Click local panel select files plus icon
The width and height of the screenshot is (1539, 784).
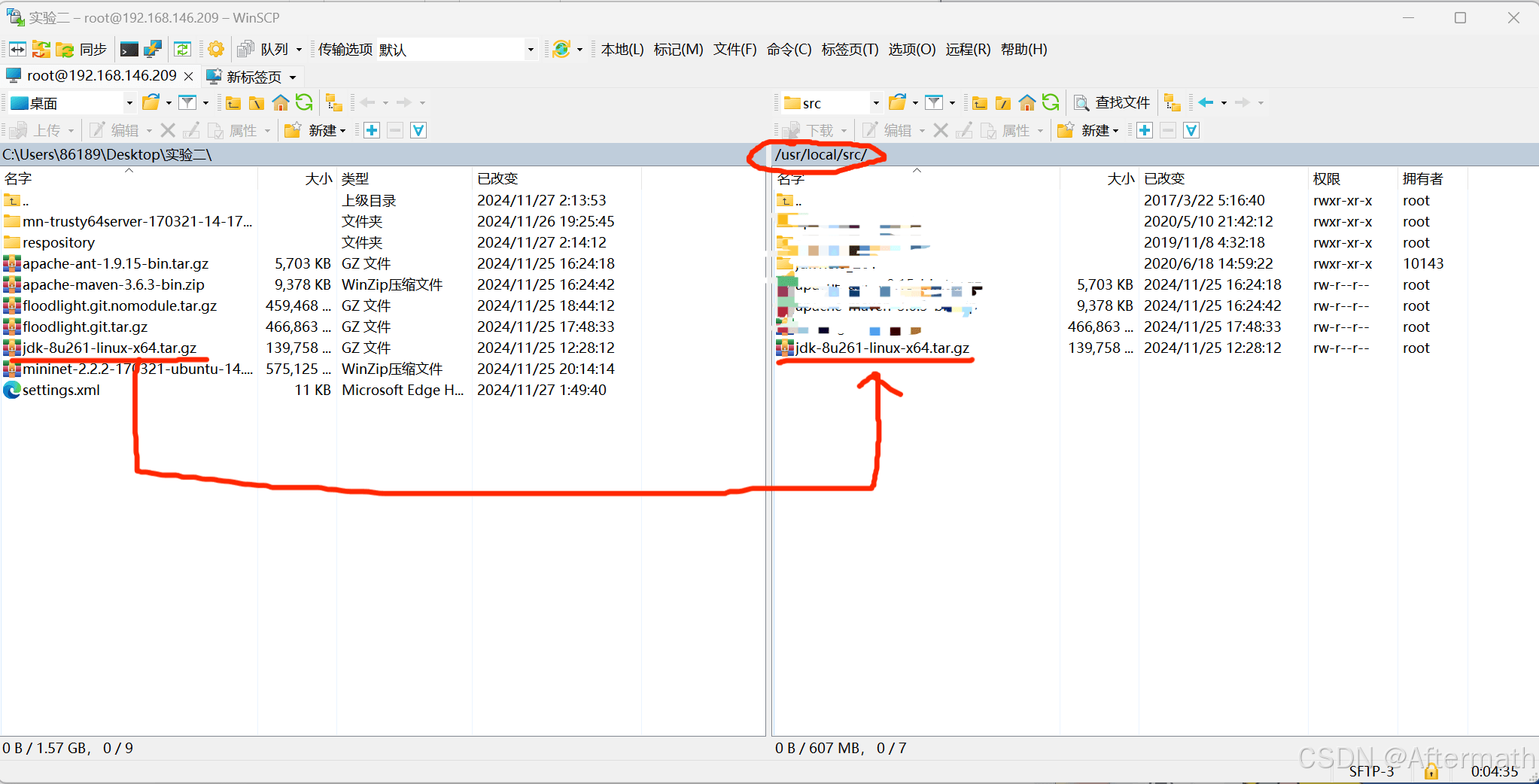372,131
